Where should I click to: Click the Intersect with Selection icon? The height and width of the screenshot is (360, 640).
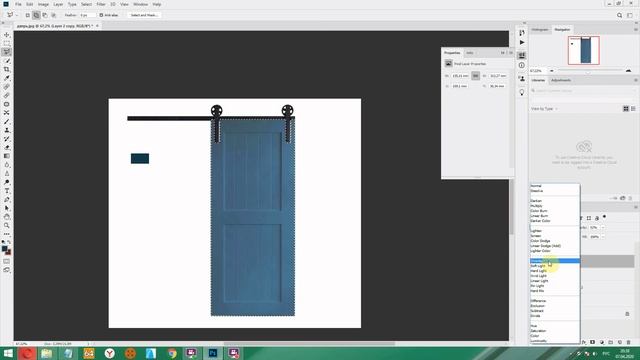[x=53, y=15]
